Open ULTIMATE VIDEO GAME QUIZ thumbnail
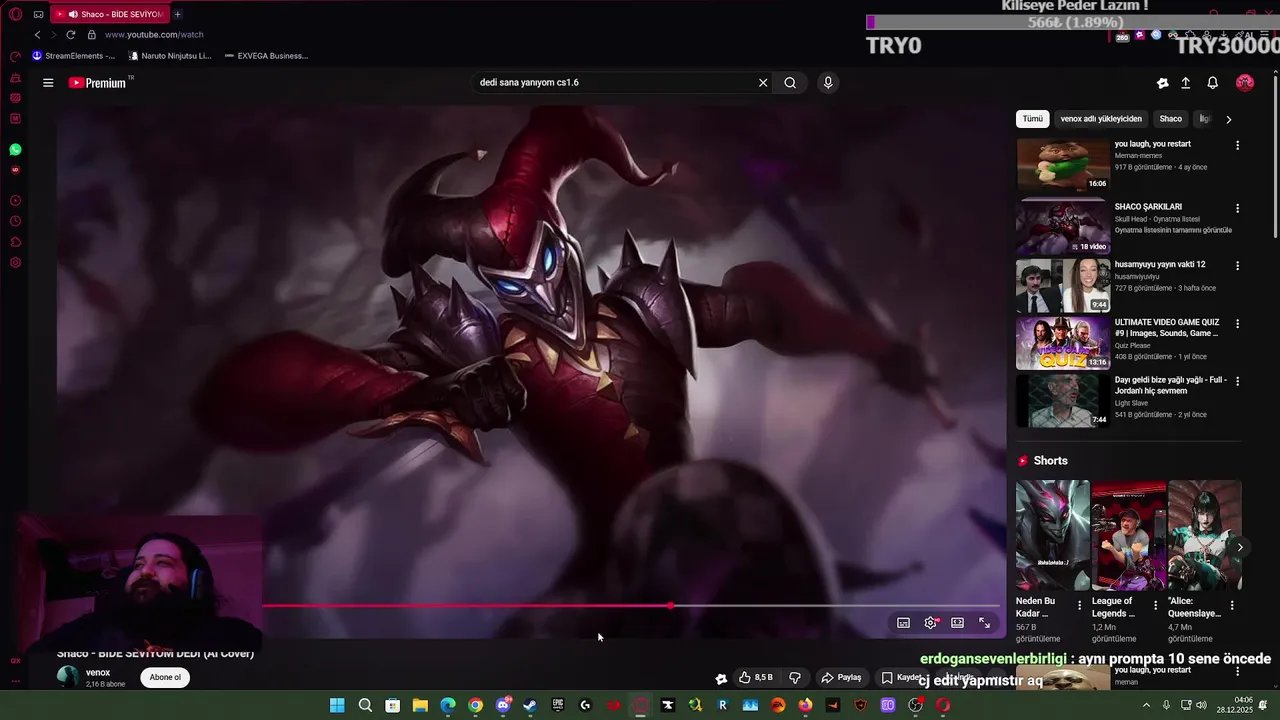Screen dimensions: 1280x720 (1063, 343)
